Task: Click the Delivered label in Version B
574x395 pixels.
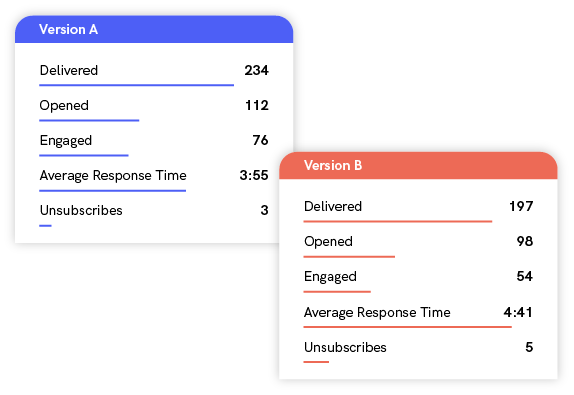Action: click(x=333, y=206)
